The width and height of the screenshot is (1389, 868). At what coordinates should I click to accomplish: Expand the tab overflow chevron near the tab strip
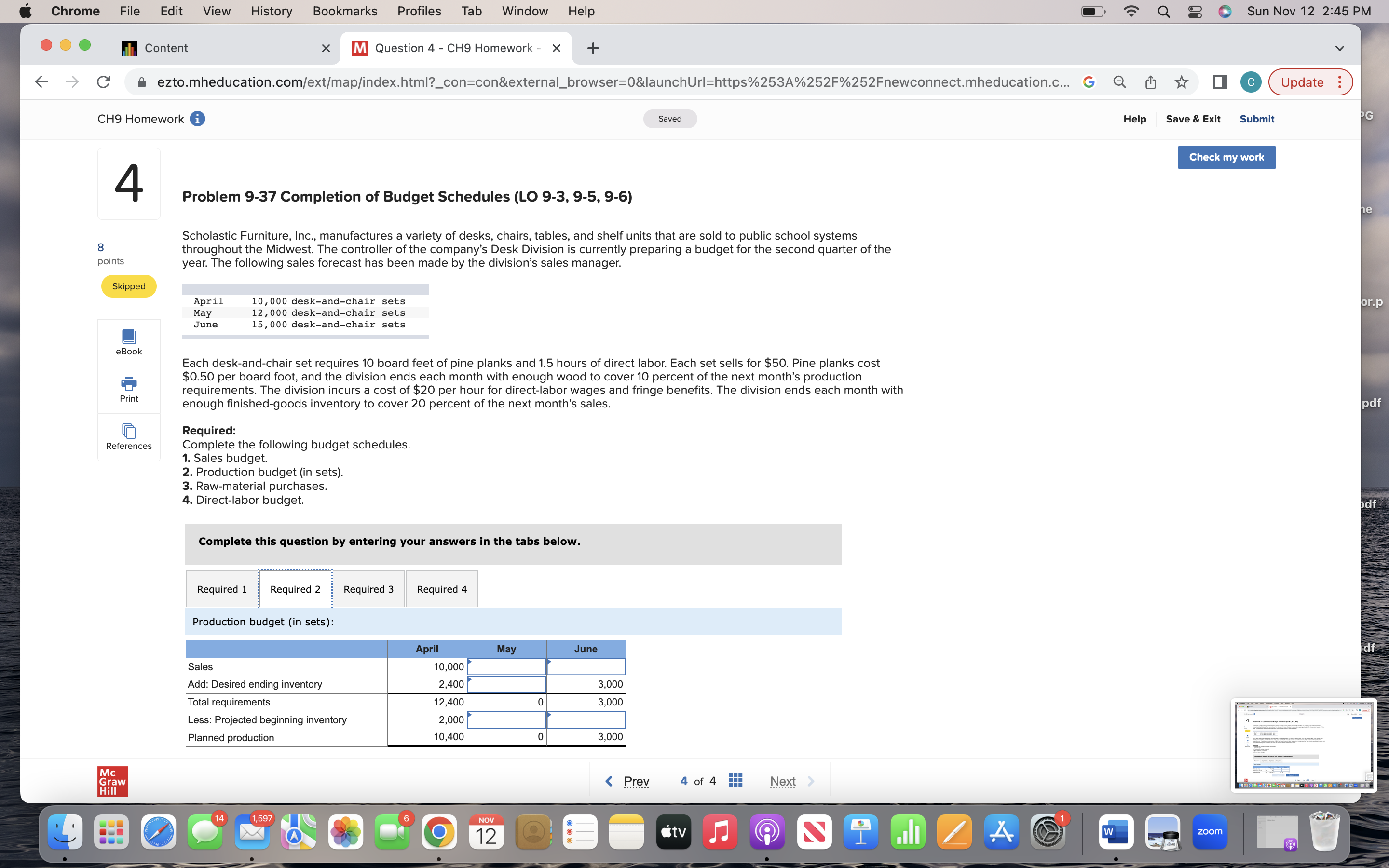(x=1339, y=48)
